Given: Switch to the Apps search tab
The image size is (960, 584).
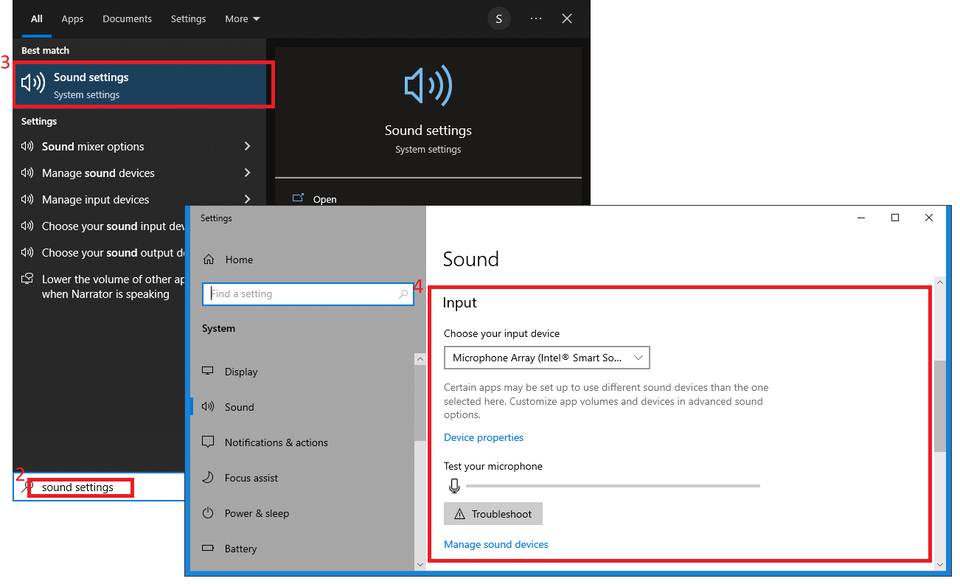Looking at the screenshot, I should [x=72, y=19].
